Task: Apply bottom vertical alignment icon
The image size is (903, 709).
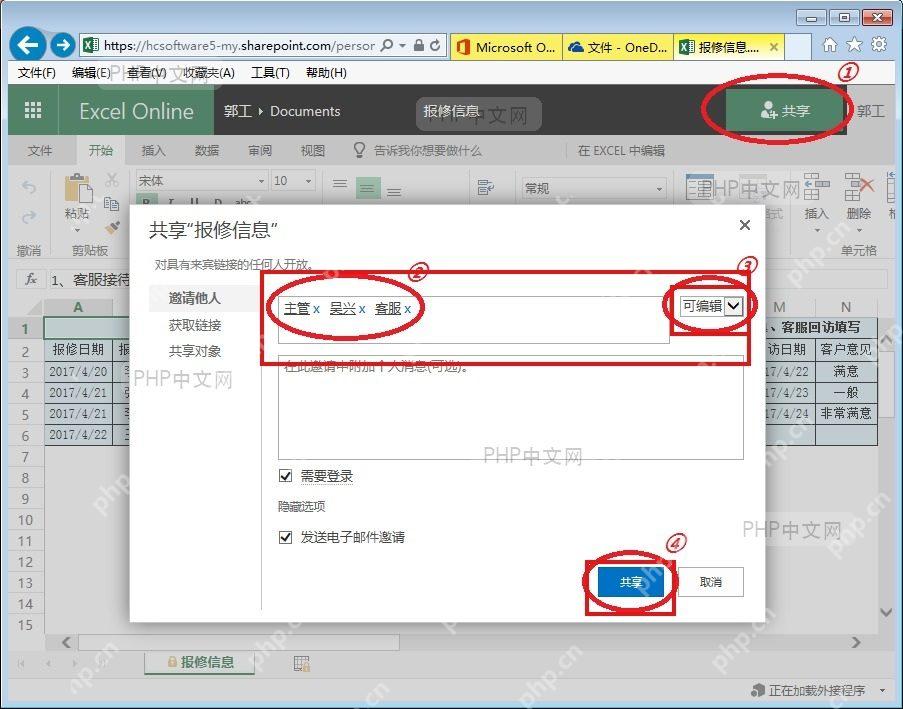Action: 394,191
